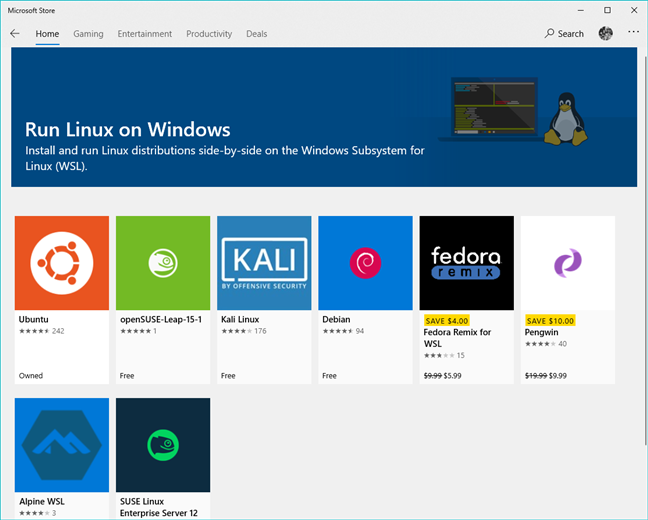This screenshot has width=648, height=520.
Task: Open the SUSE Linux Enterprise Server icon
Action: click(x=163, y=445)
